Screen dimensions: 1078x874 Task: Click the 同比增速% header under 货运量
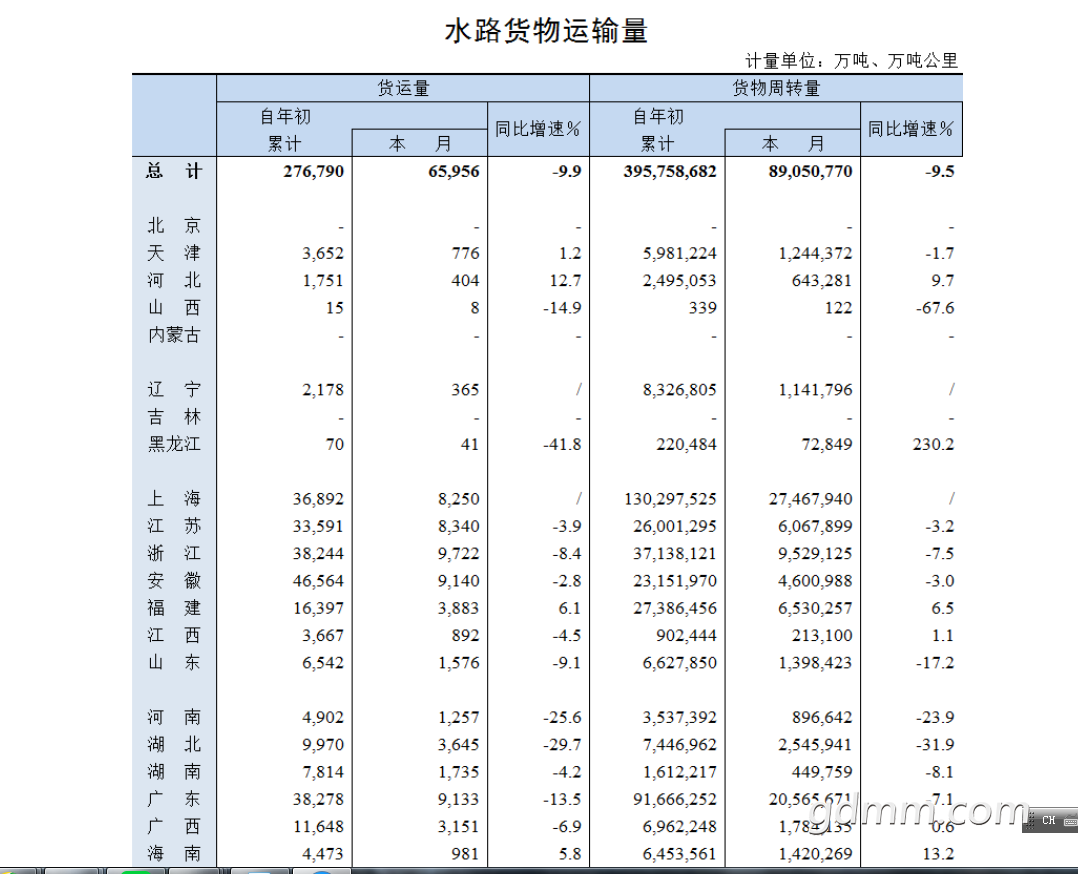click(x=538, y=129)
